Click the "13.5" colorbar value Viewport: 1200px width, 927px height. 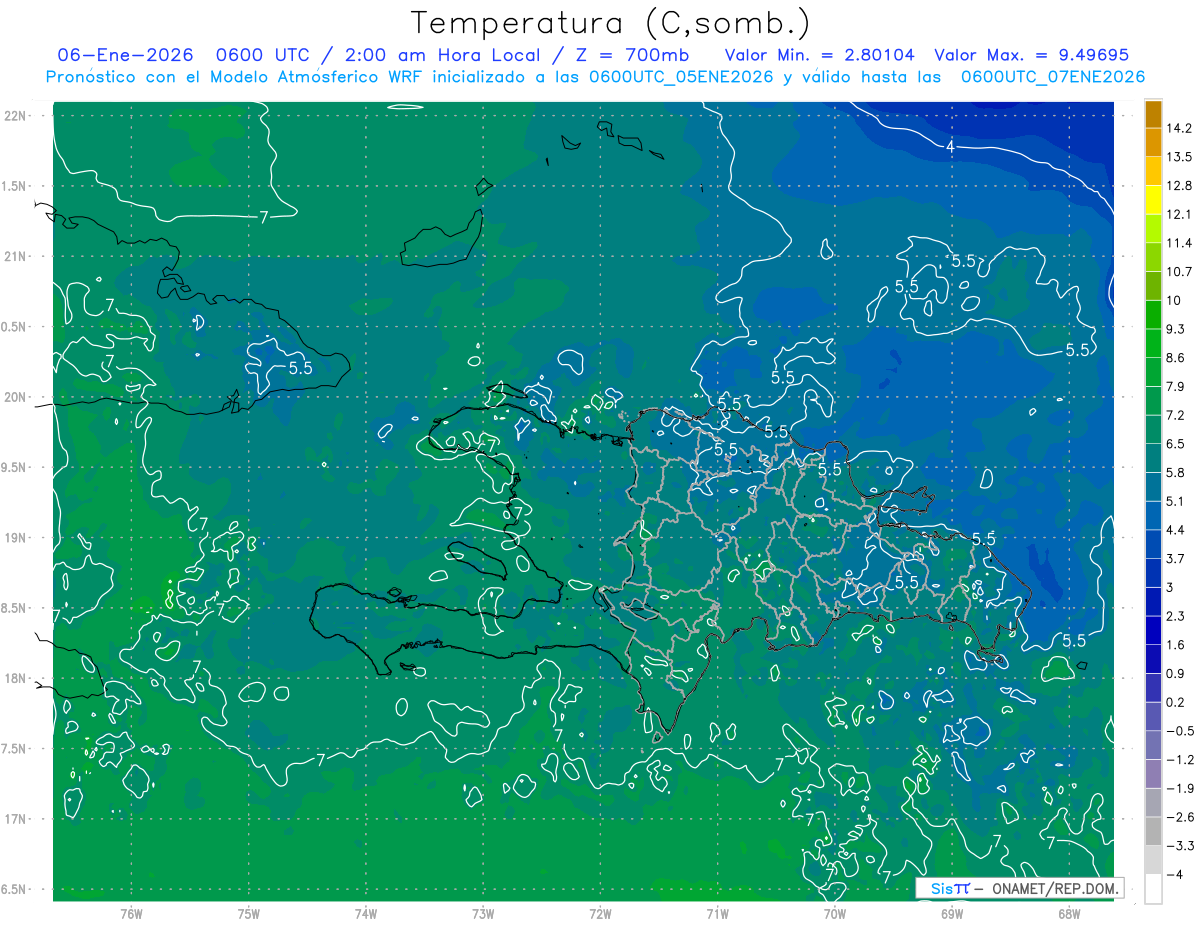(x=1179, y=157)
